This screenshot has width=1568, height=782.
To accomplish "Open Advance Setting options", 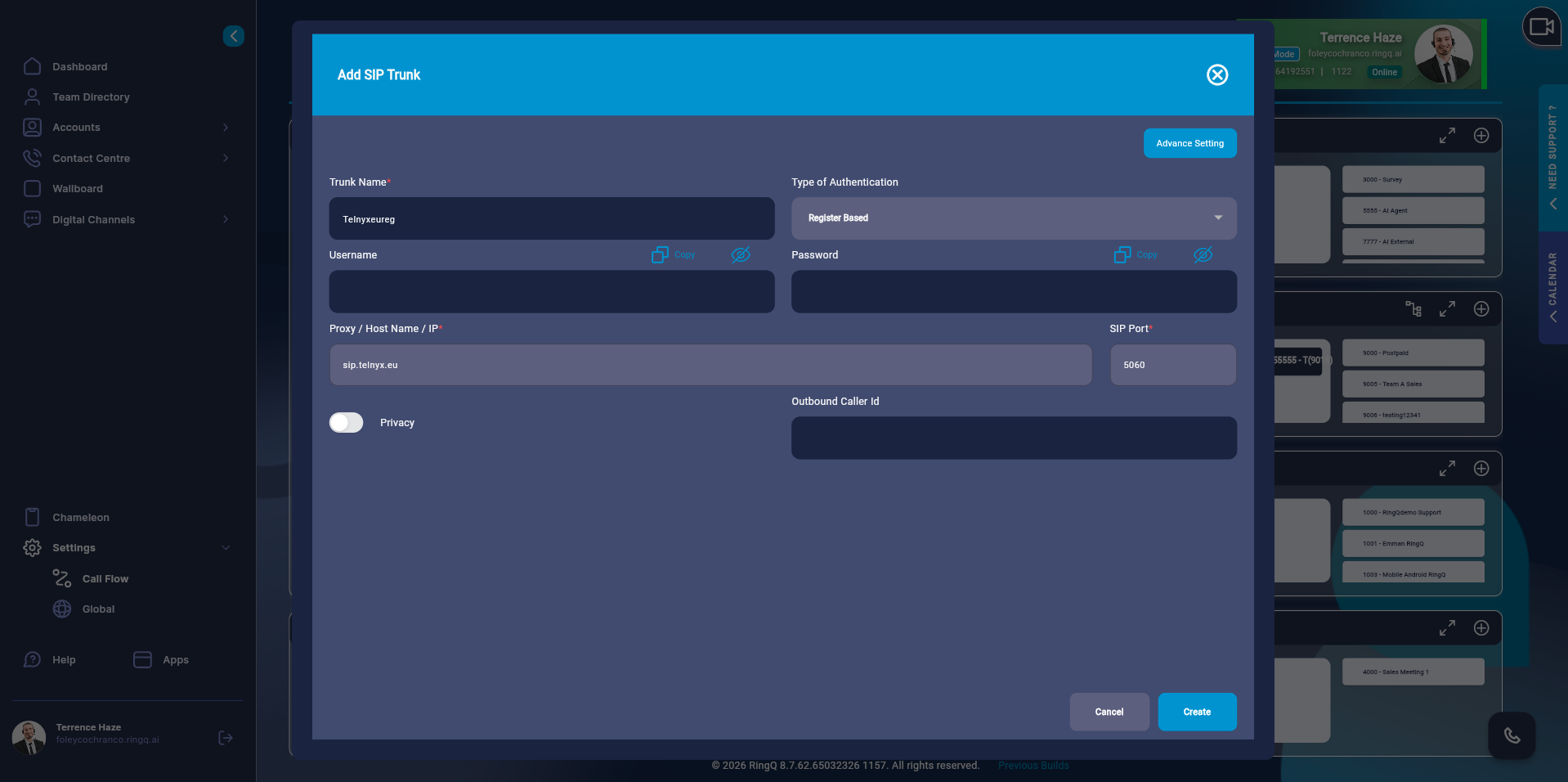I will point(1189,143).
